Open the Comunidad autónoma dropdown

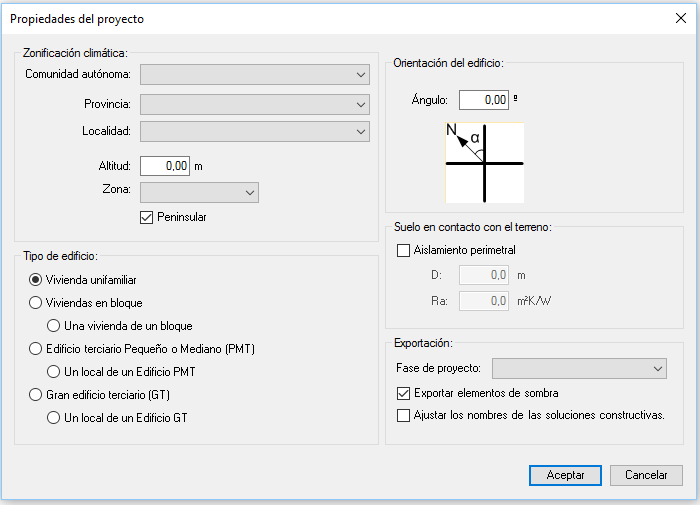[255, 74]
